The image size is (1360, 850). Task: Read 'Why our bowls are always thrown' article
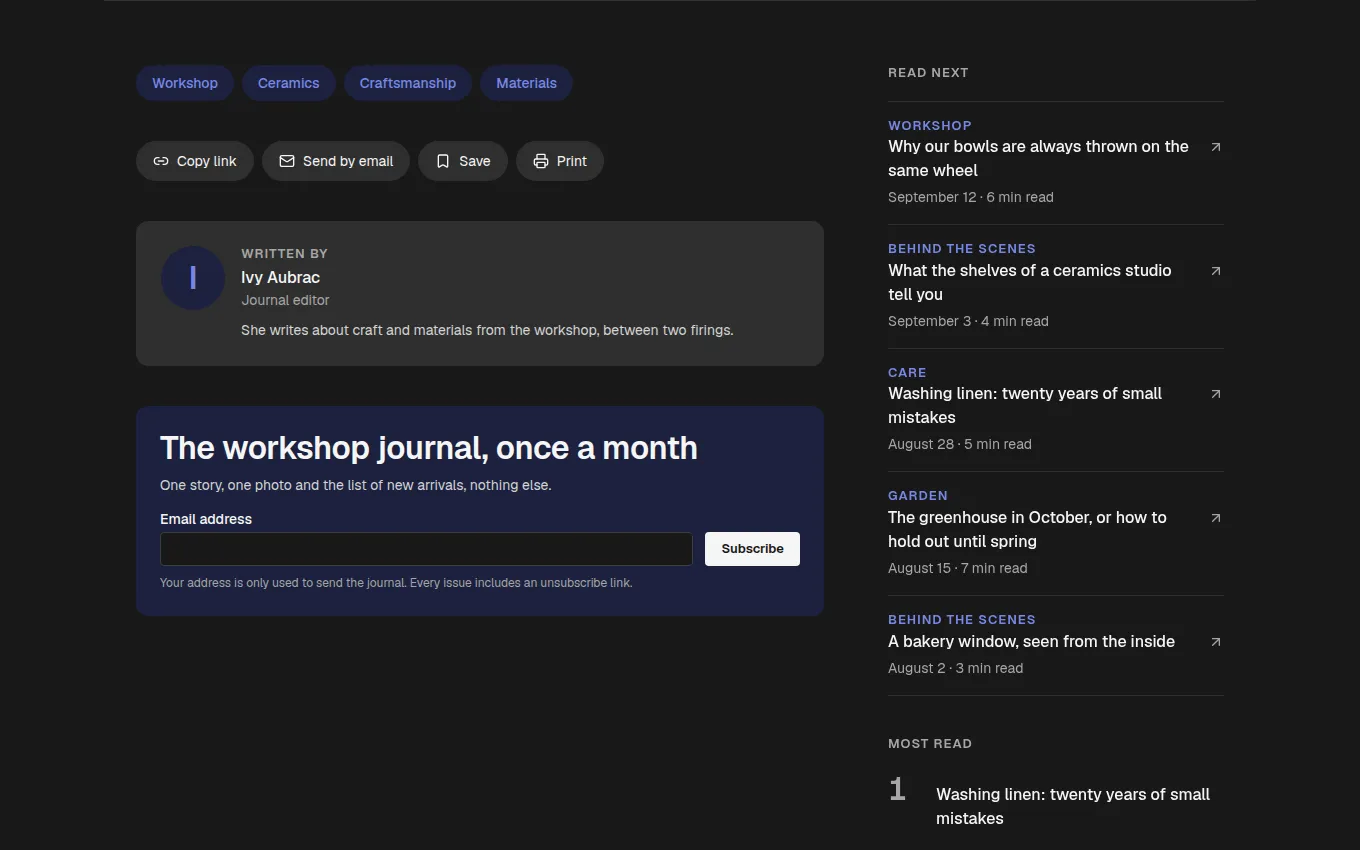1038,158
